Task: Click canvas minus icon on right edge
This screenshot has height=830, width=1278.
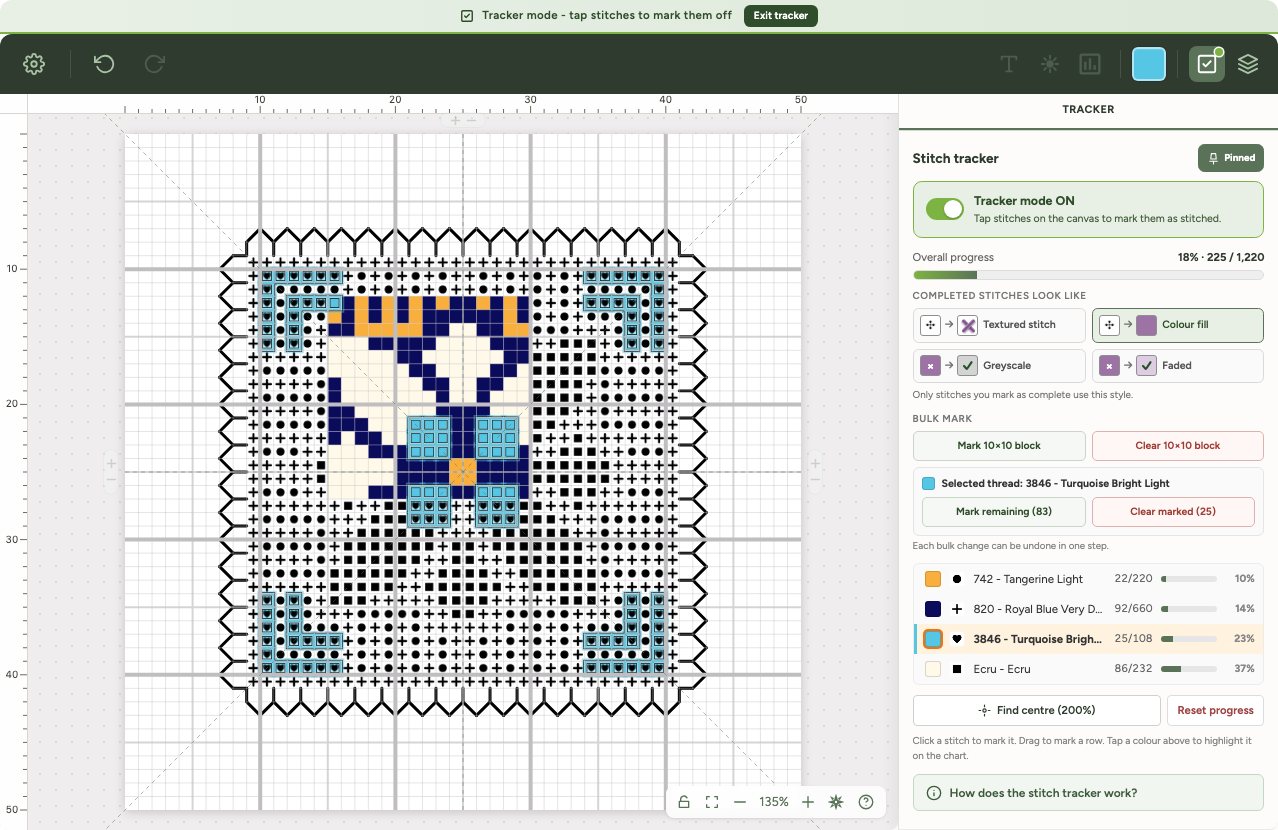Action: click(815, 480)
